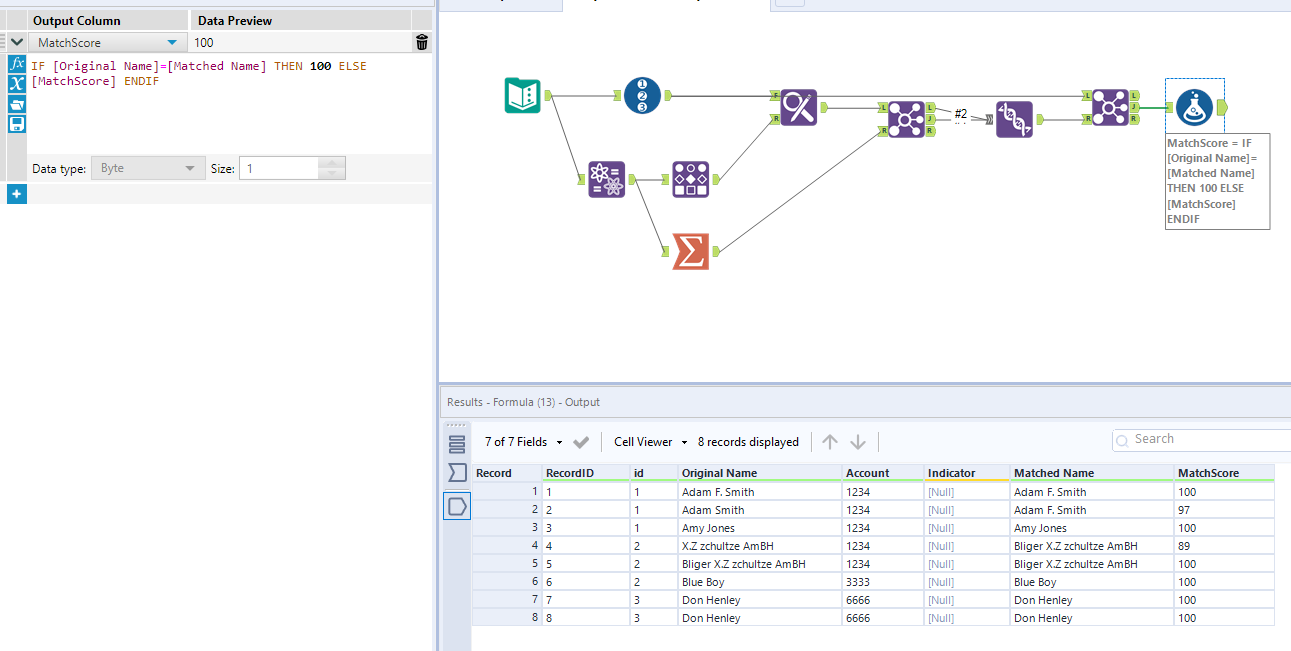The image size is (1291, 651).
Task: Open the Browse tool beaker icon
Action: pyautogui.click(x=1196, y=105)
